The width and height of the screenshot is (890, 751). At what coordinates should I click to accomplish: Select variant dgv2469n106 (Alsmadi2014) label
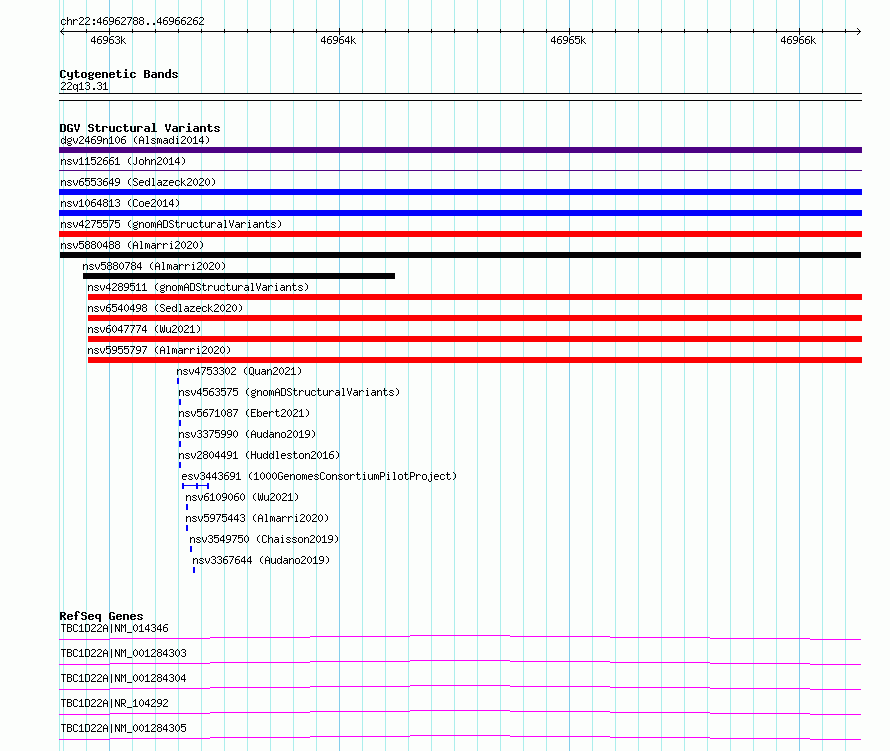coord(135,140)
